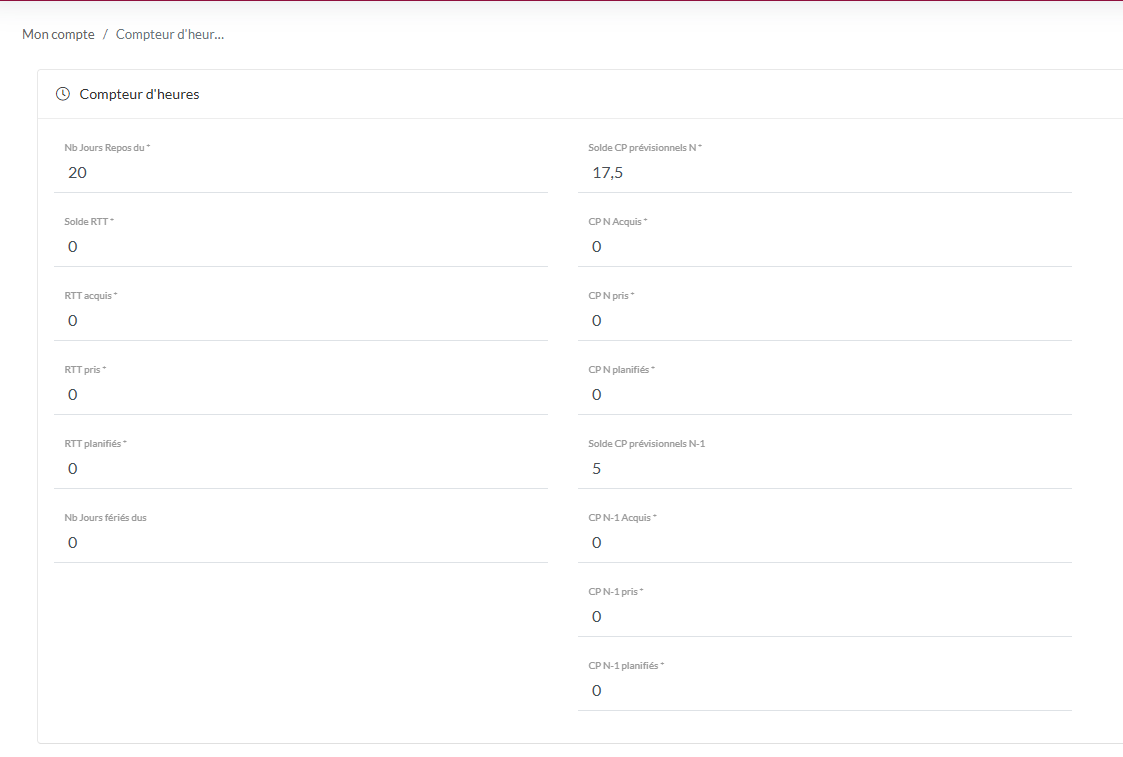Focus the Solde CP prévisionnels N-1 field
This screenshot has height=757, width=1123.
tap(824, 469)
